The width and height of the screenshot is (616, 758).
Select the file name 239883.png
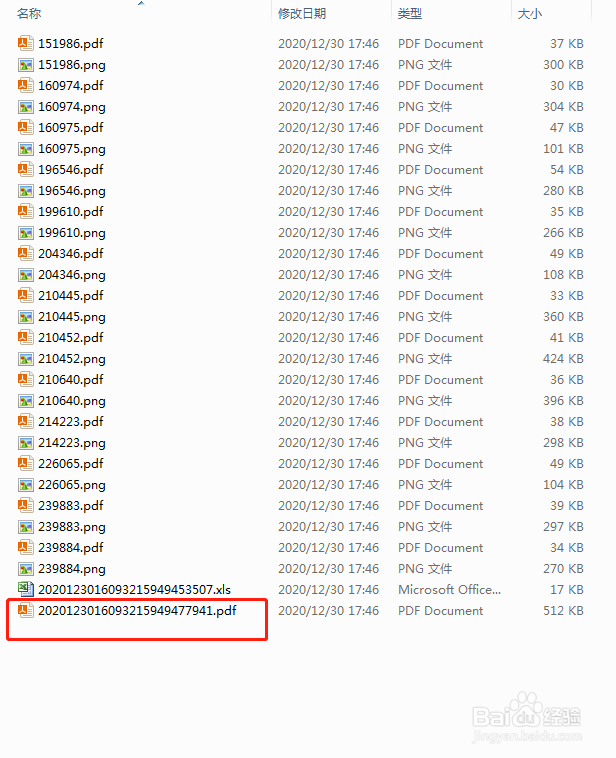click(72, 527)
